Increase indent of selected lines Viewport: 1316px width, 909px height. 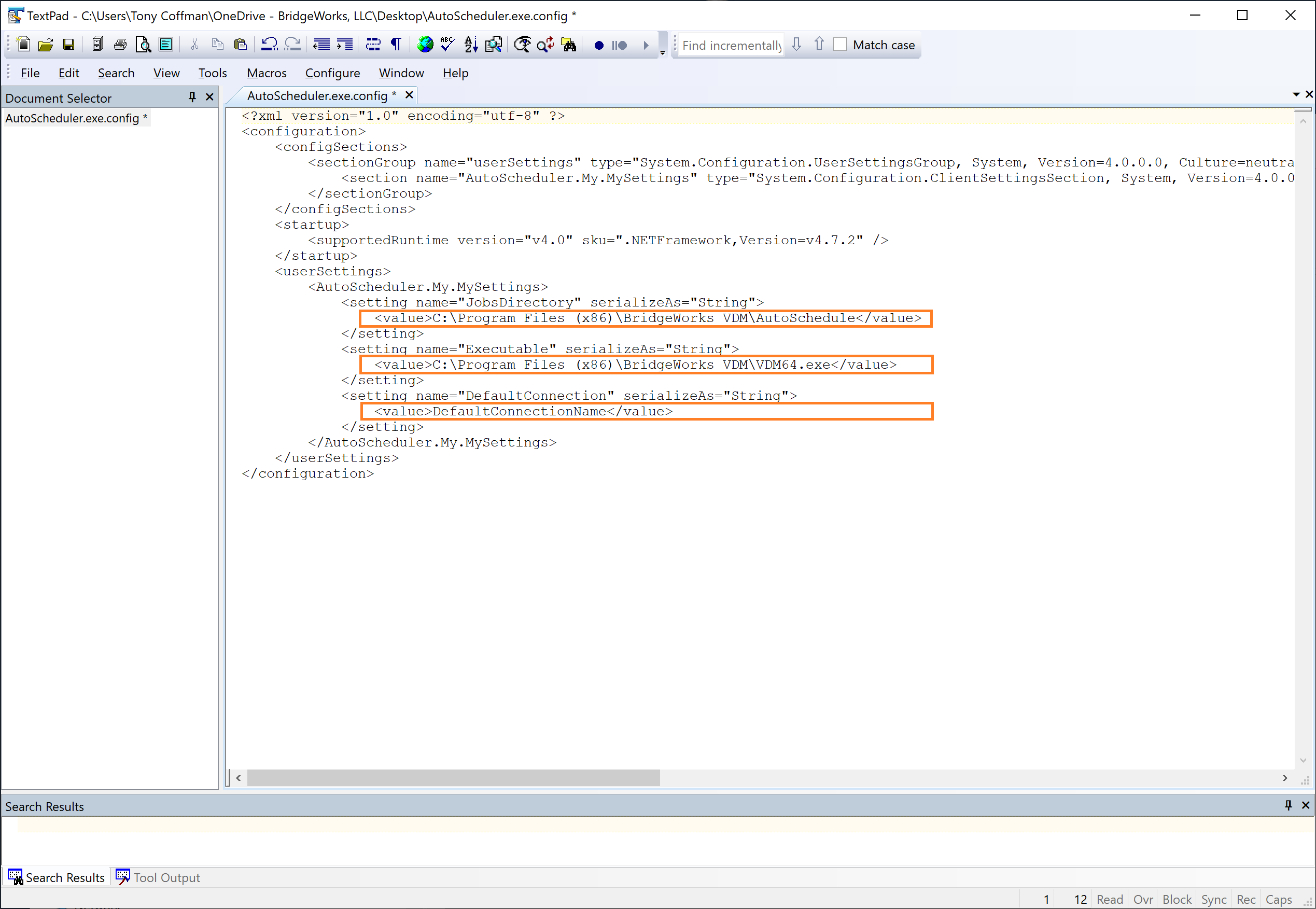344,45
